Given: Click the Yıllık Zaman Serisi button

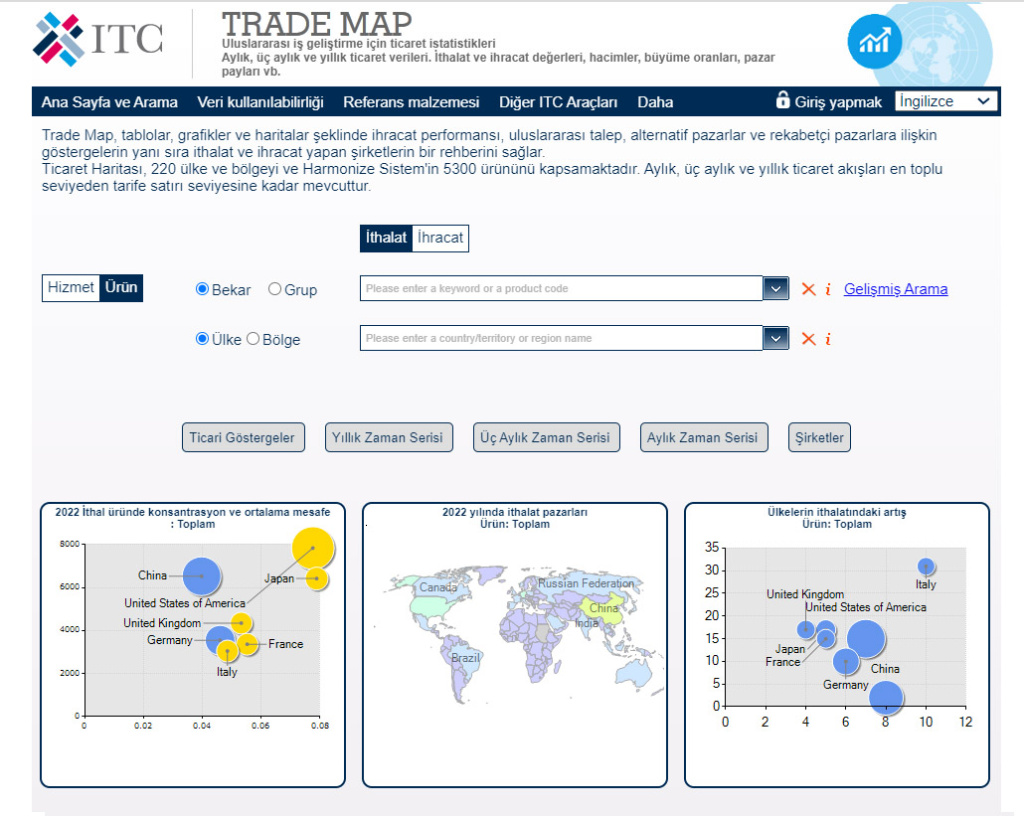Looking at the screenshot, I should click(389, 438).
